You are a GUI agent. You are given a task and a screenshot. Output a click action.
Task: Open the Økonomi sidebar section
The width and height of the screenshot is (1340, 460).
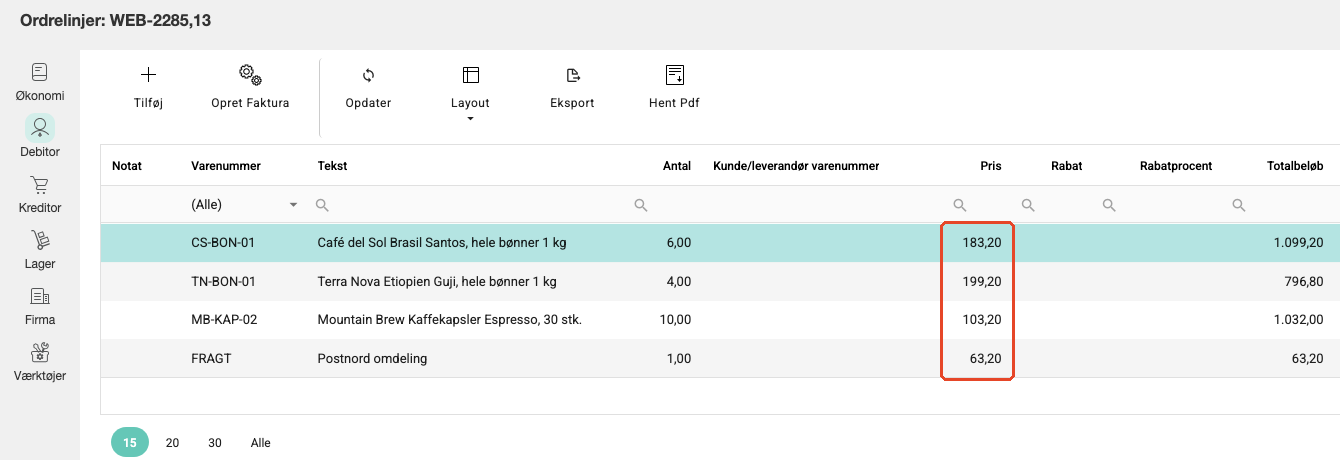(40, 82)
